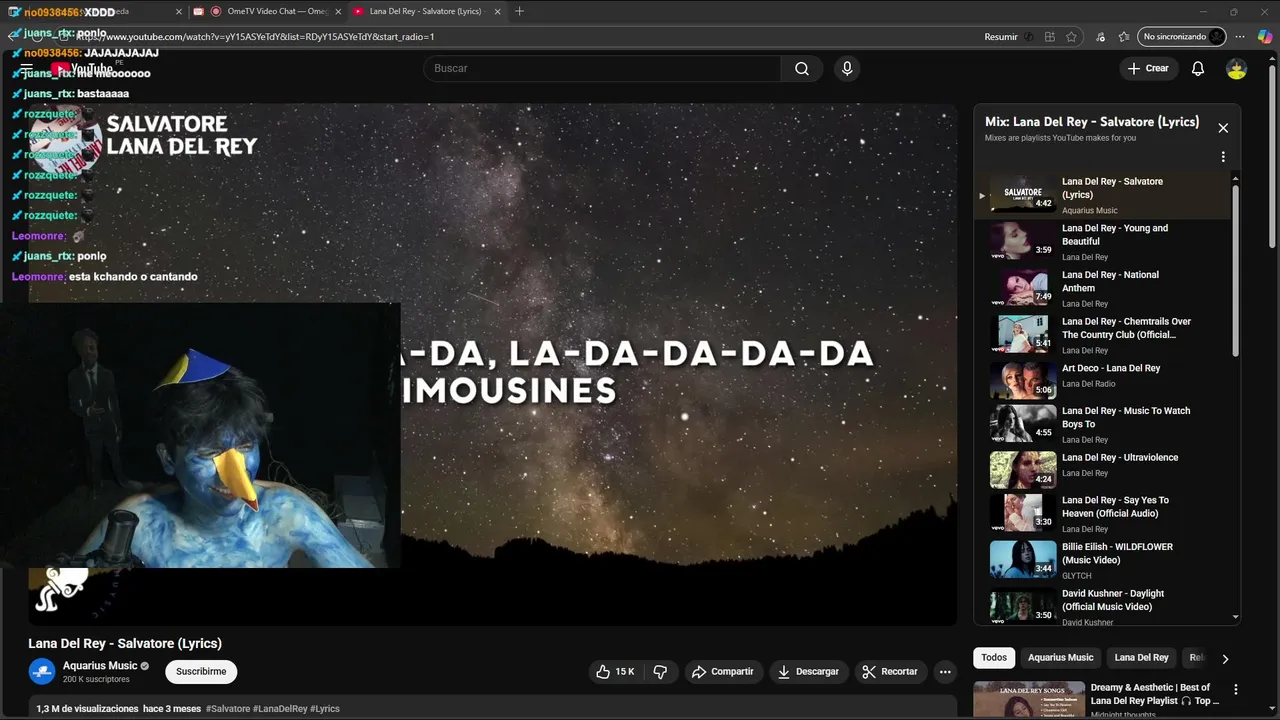
Task: Click the #Lyrics hashtag
Action: click(325, 708)
